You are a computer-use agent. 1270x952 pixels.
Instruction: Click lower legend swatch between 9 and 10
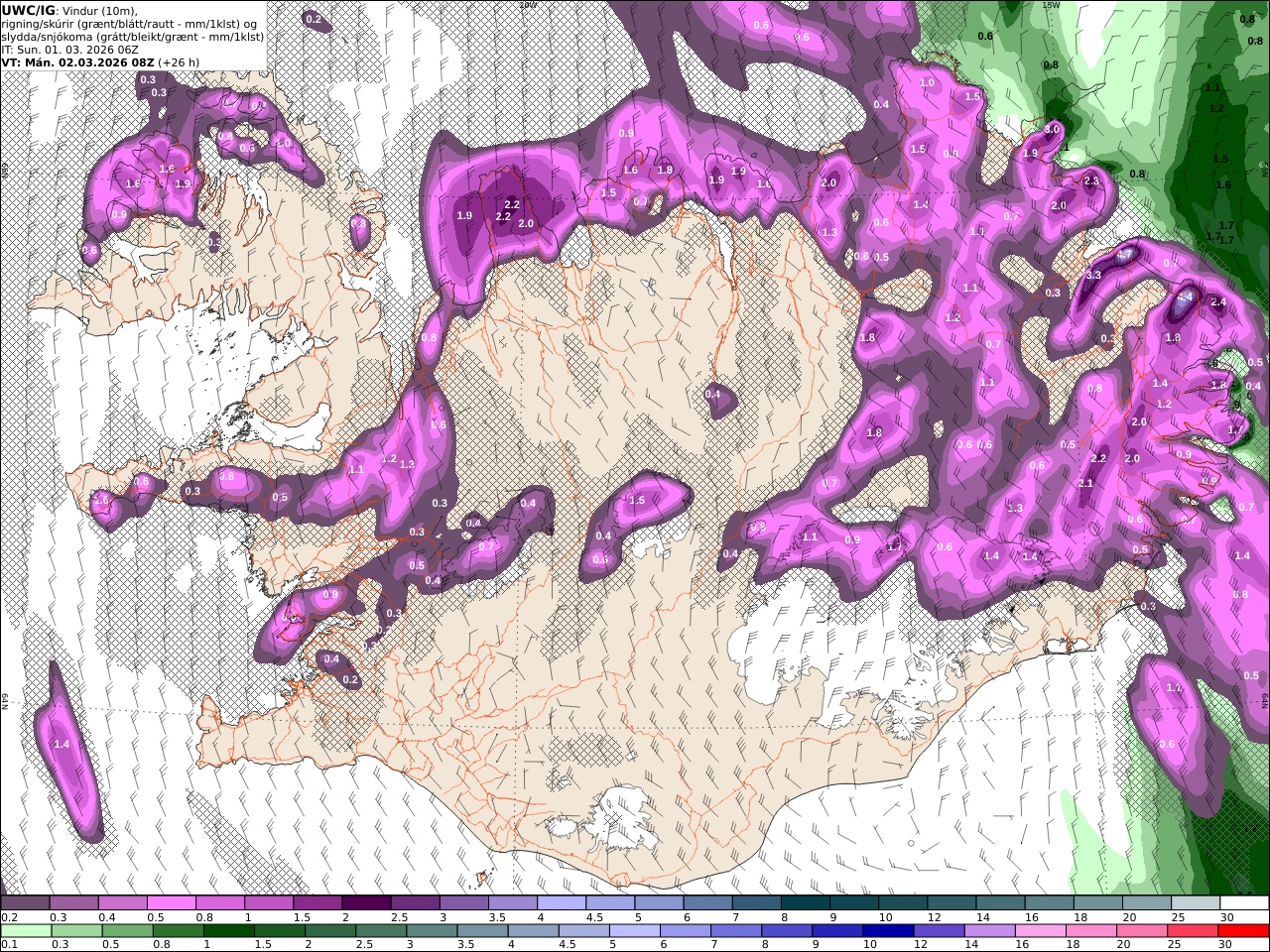click(x=838, y=930)
